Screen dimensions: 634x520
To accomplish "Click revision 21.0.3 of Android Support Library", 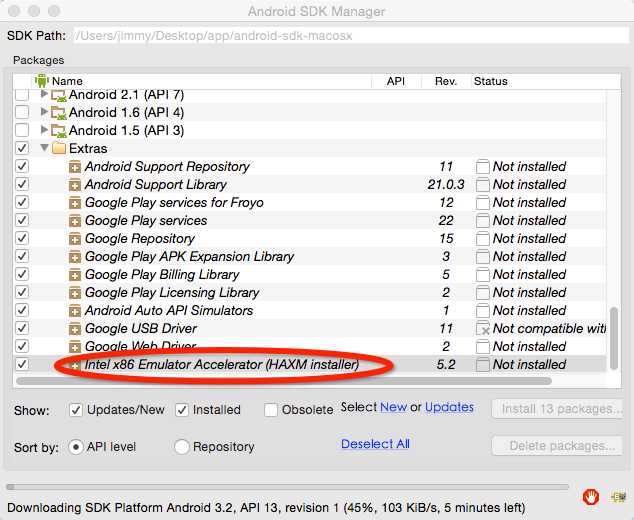I will click(x=446, y=185).
